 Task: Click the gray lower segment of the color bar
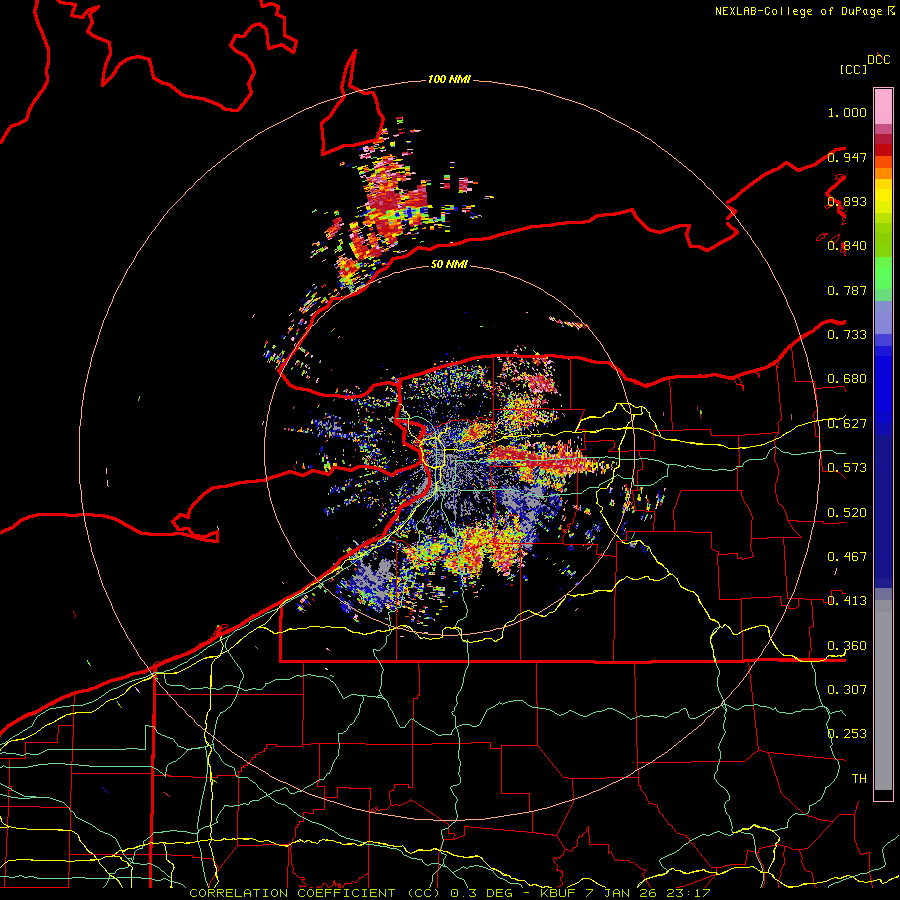(x=883, y=695)
